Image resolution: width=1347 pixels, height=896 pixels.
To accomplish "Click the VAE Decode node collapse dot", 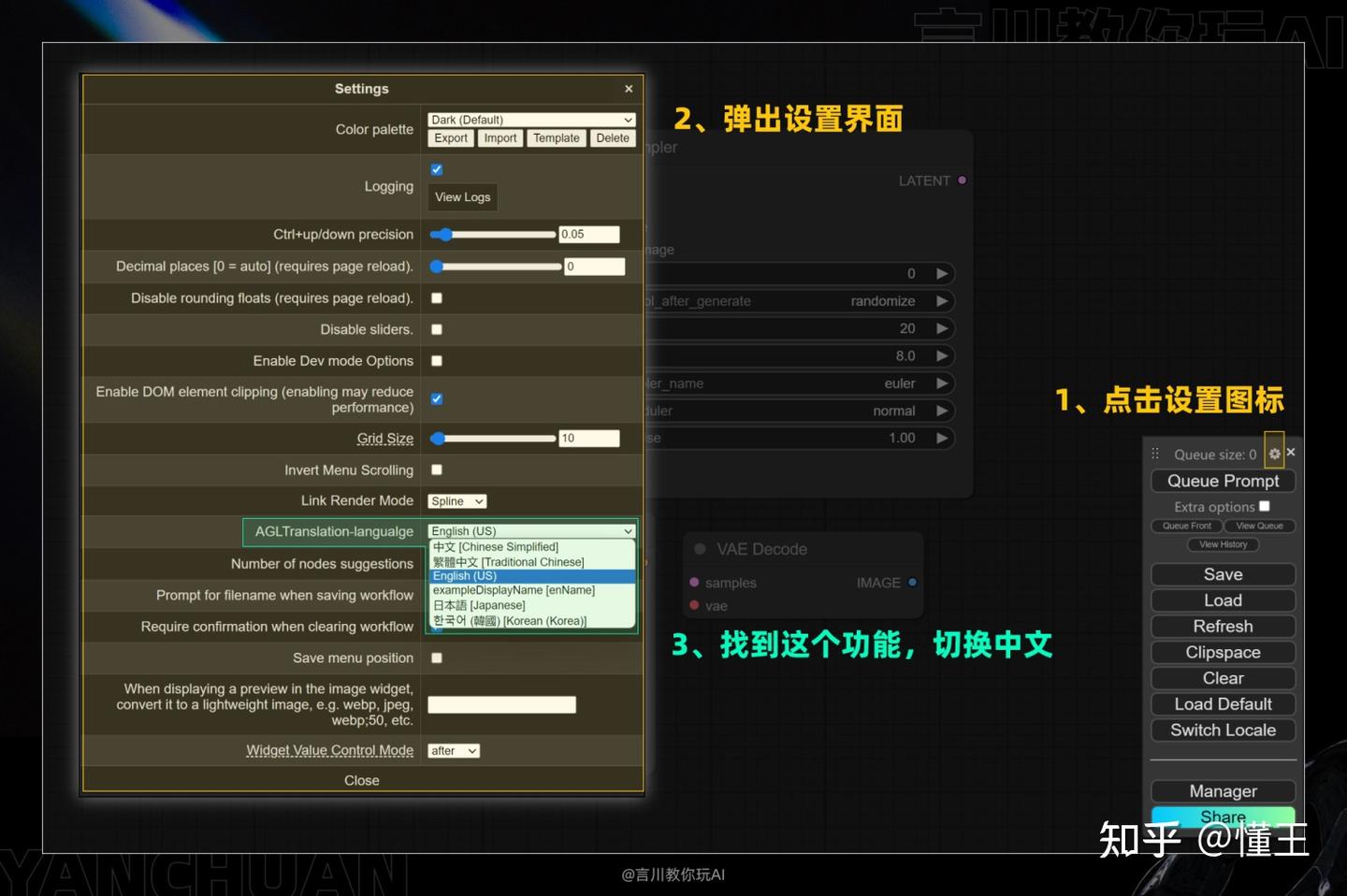I will pos(699,549).
